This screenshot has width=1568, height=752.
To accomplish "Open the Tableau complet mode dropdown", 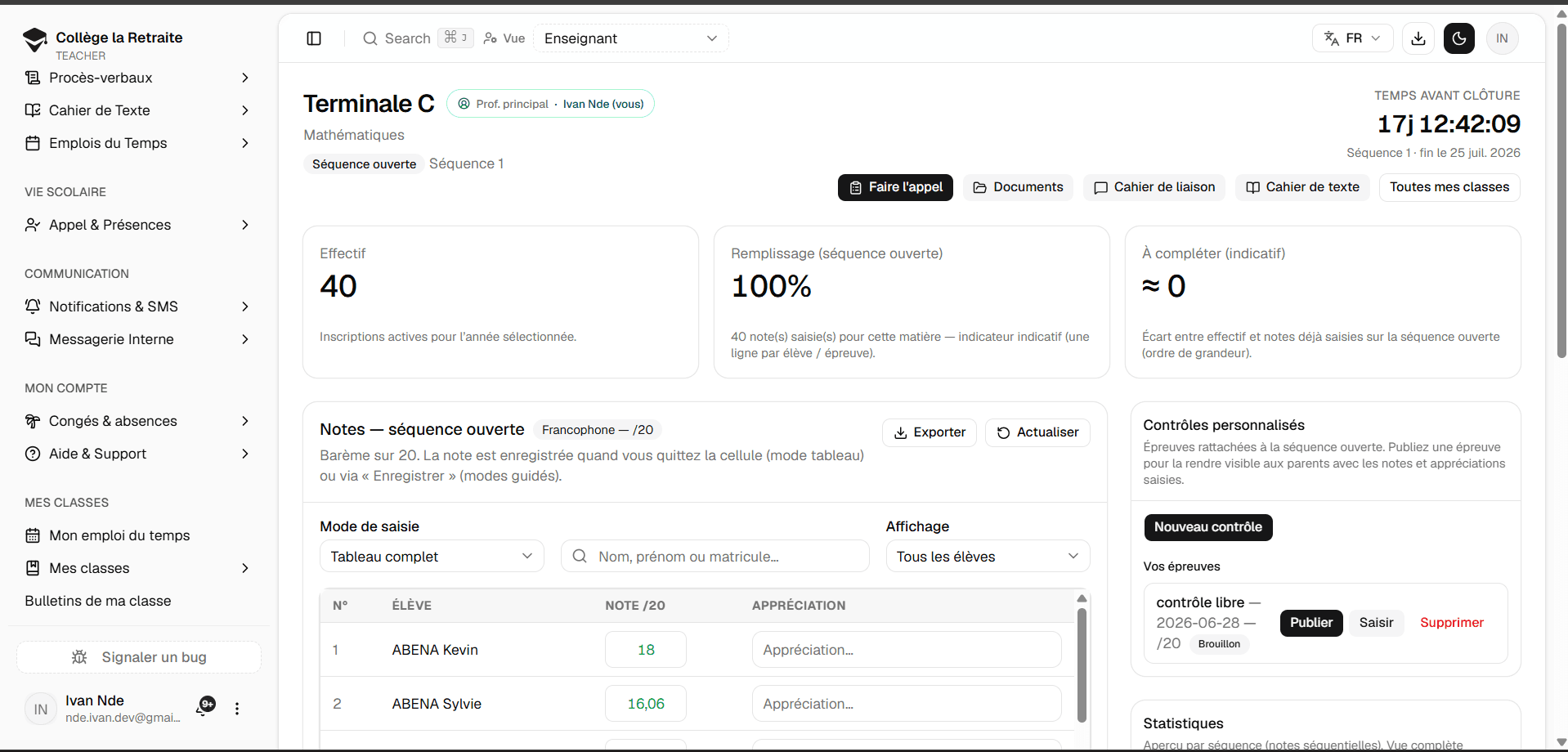I will pyautogui.click(x=432, y=556).
